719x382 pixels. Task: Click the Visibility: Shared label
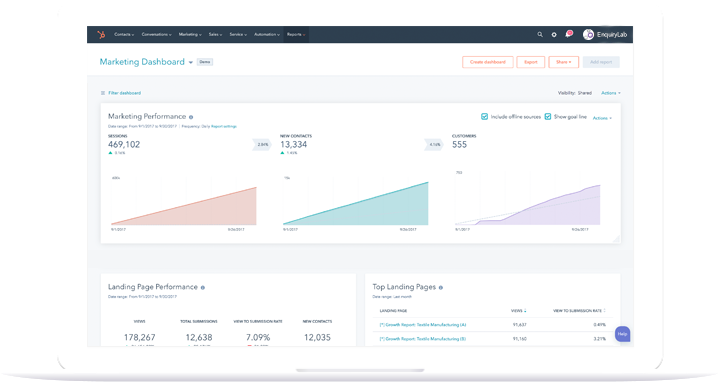pos(575,93)
